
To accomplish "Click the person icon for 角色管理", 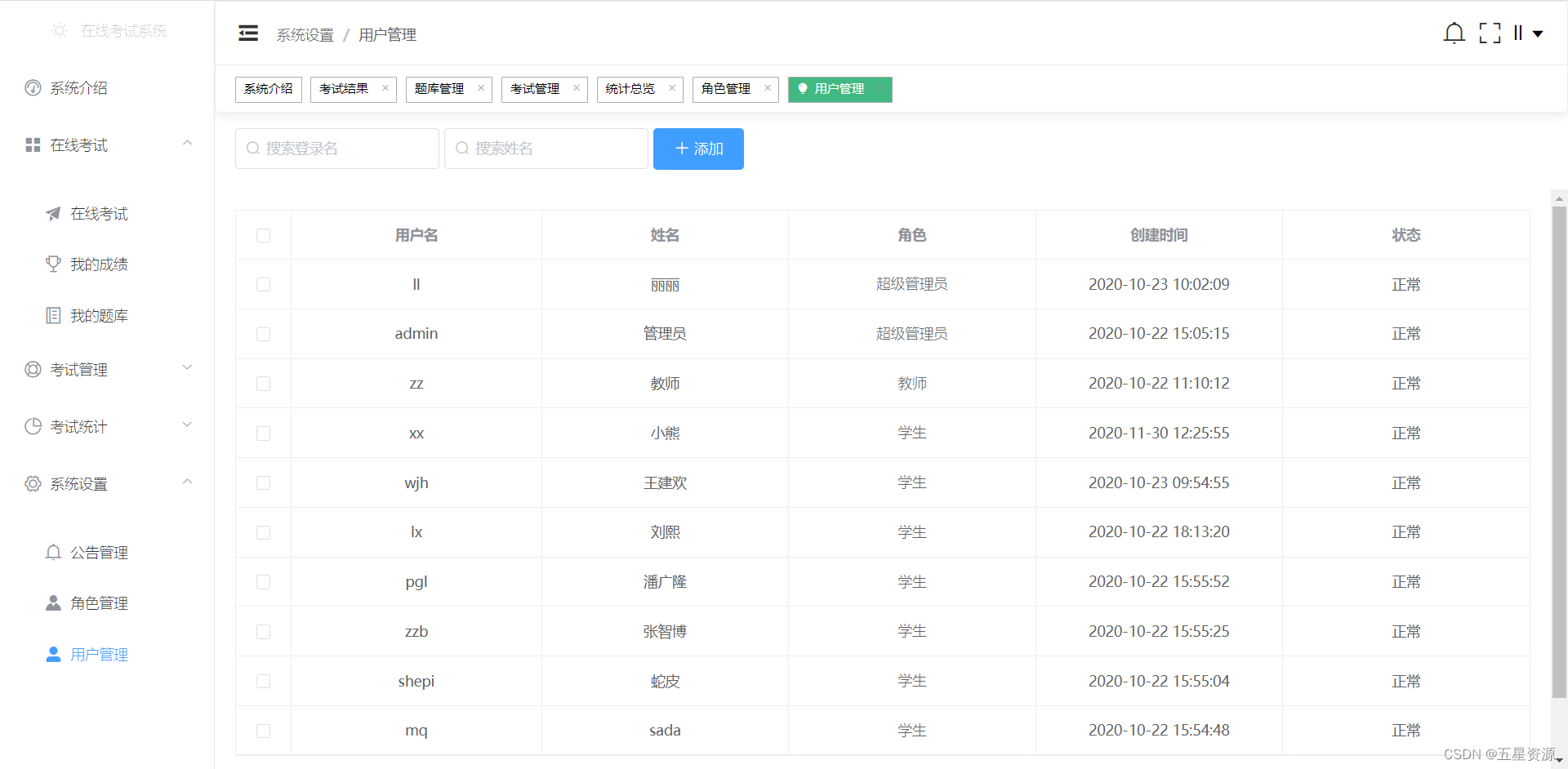I will [53, 603].
